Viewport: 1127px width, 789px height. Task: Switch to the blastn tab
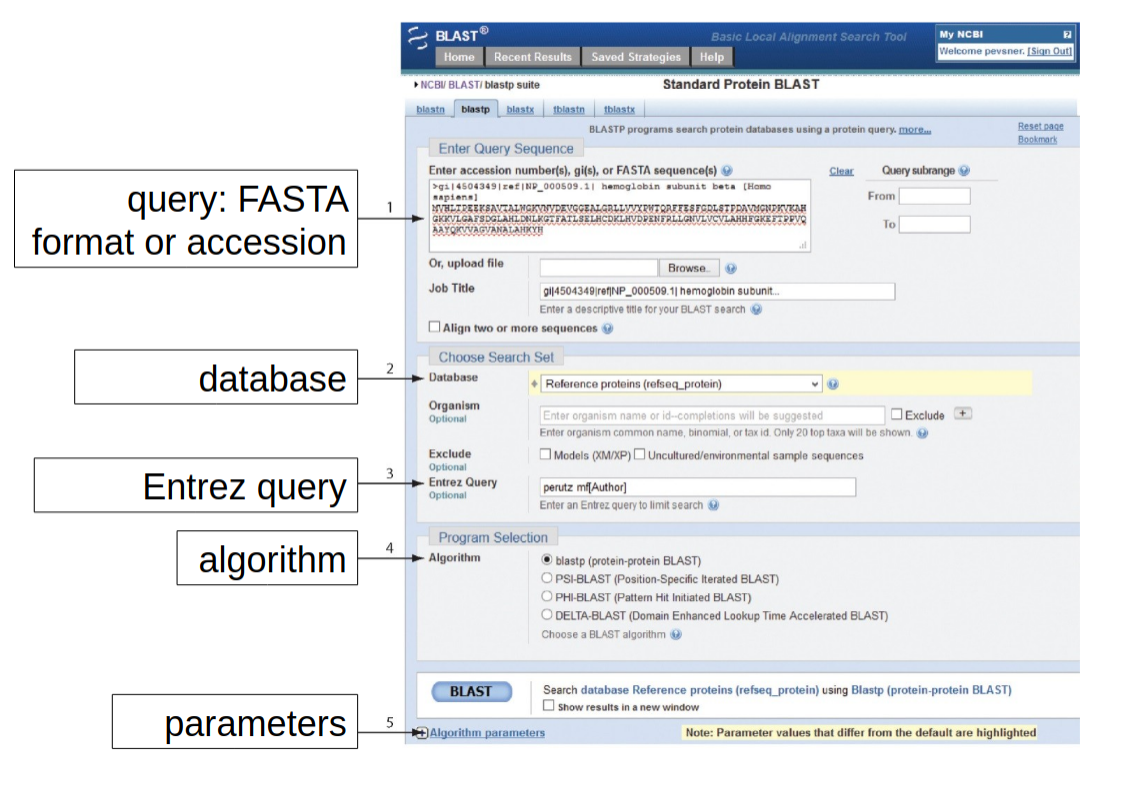[x=431, y=109]
